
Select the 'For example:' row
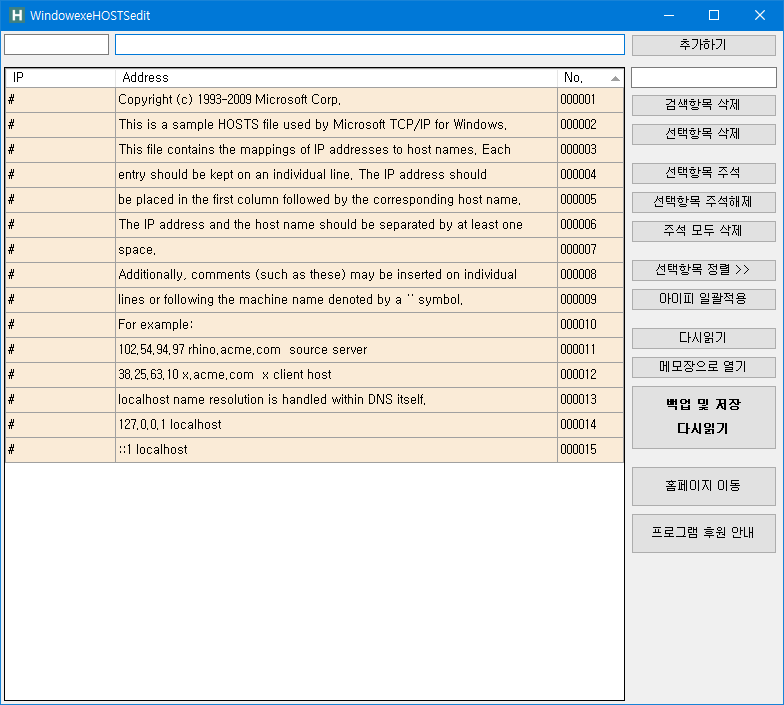(314, 325)
